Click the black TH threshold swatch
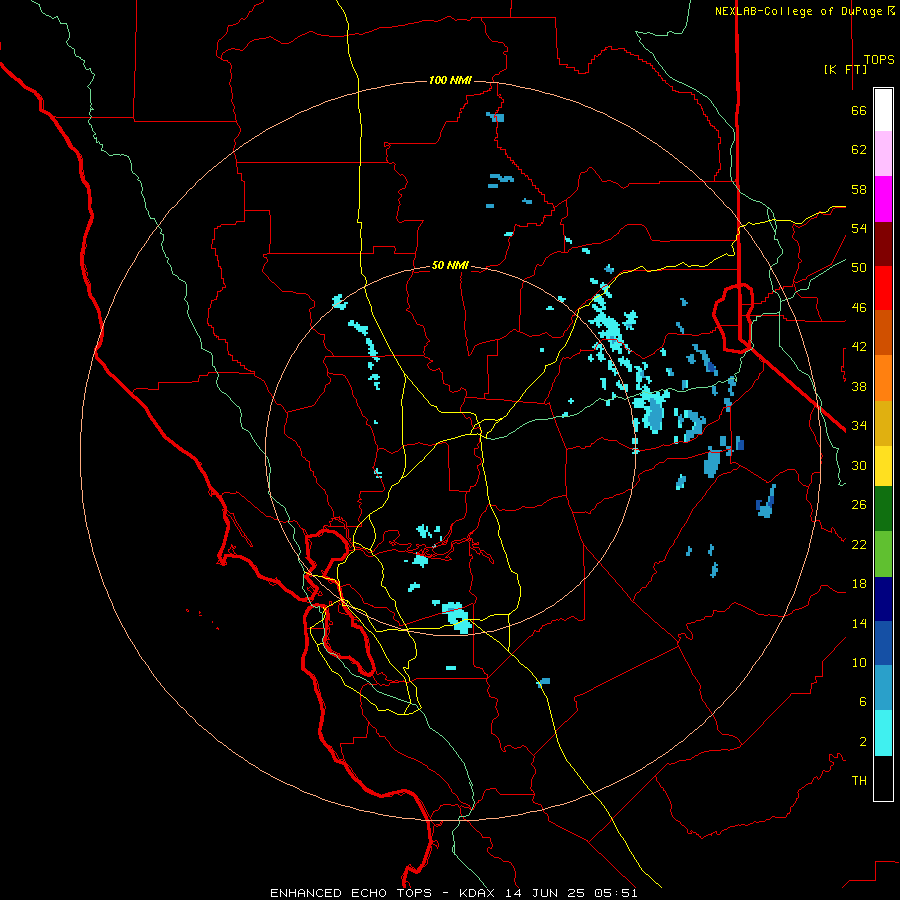The image size is (900, 900). [x=883, y=778]
